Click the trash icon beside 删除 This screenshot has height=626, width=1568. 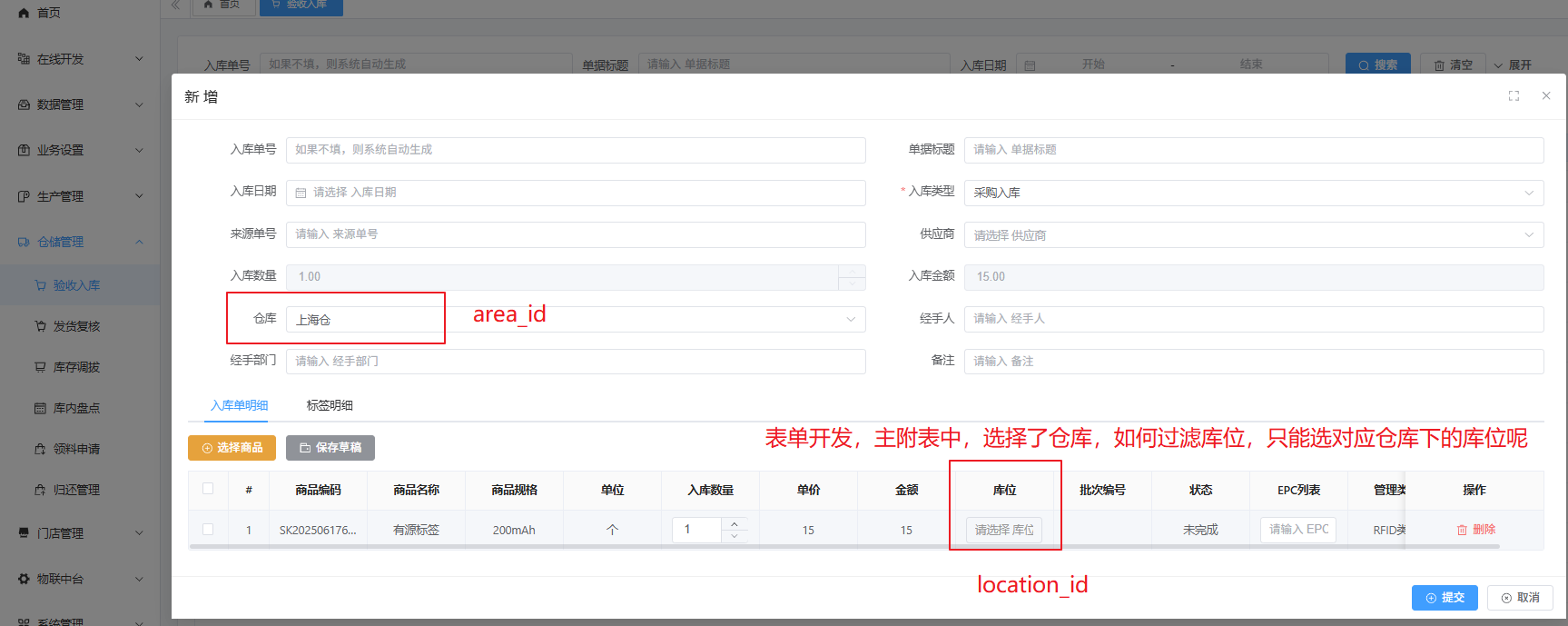(1462, 530)
